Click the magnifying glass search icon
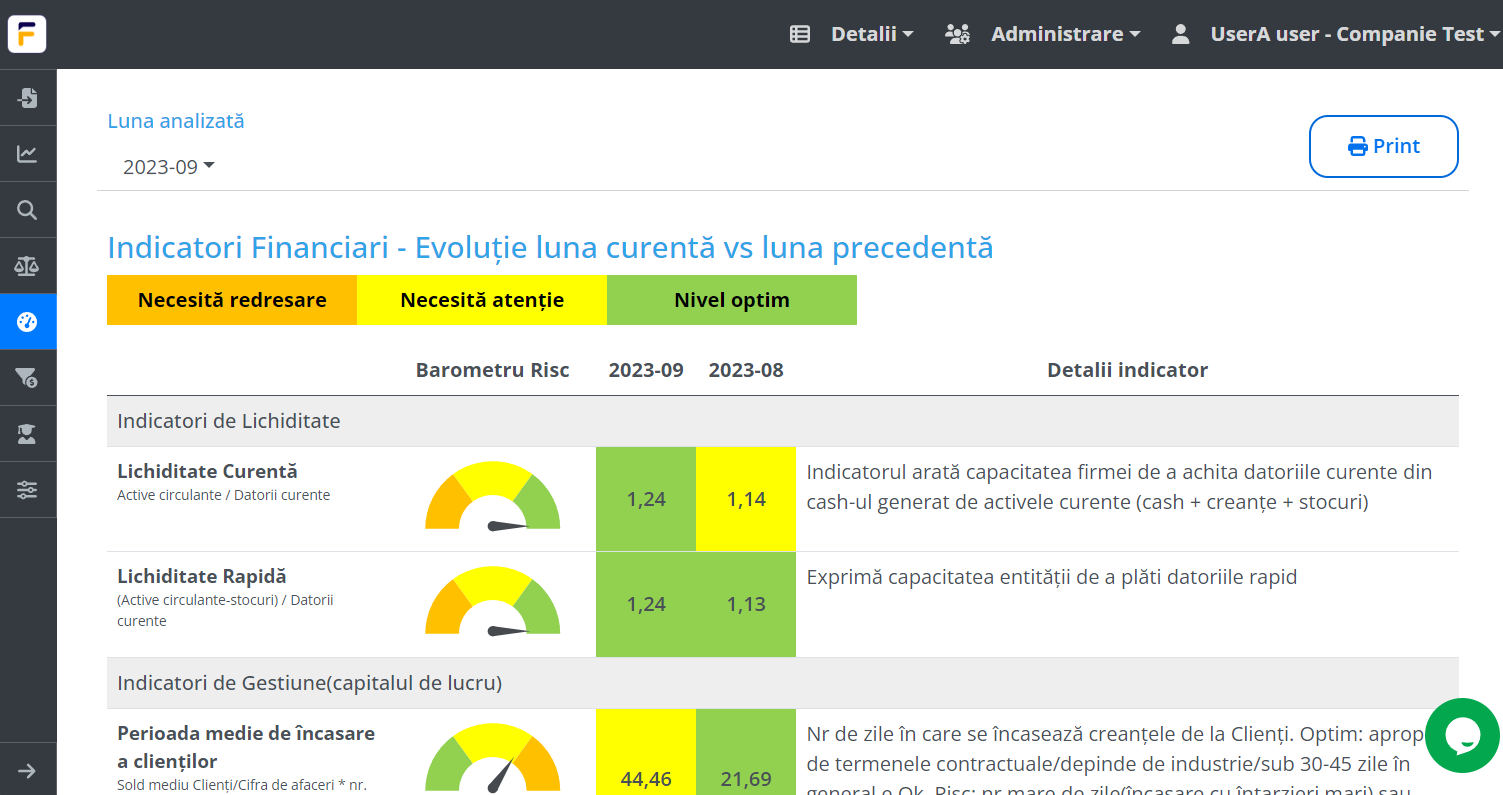 pyautogui.click(x=28, y=210)
